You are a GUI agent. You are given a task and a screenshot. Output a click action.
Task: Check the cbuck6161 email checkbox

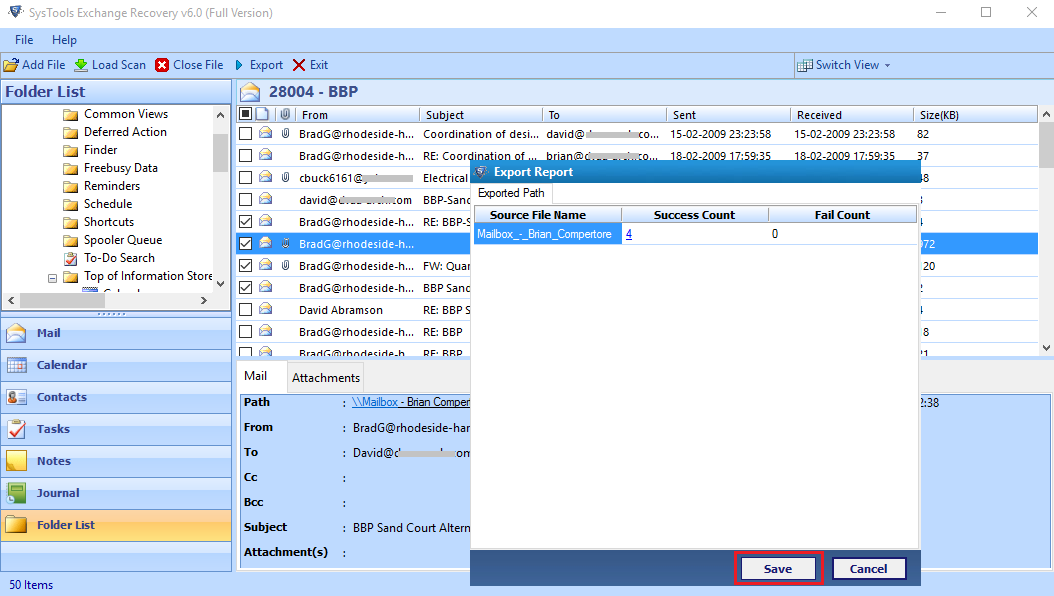pos(245,177)
